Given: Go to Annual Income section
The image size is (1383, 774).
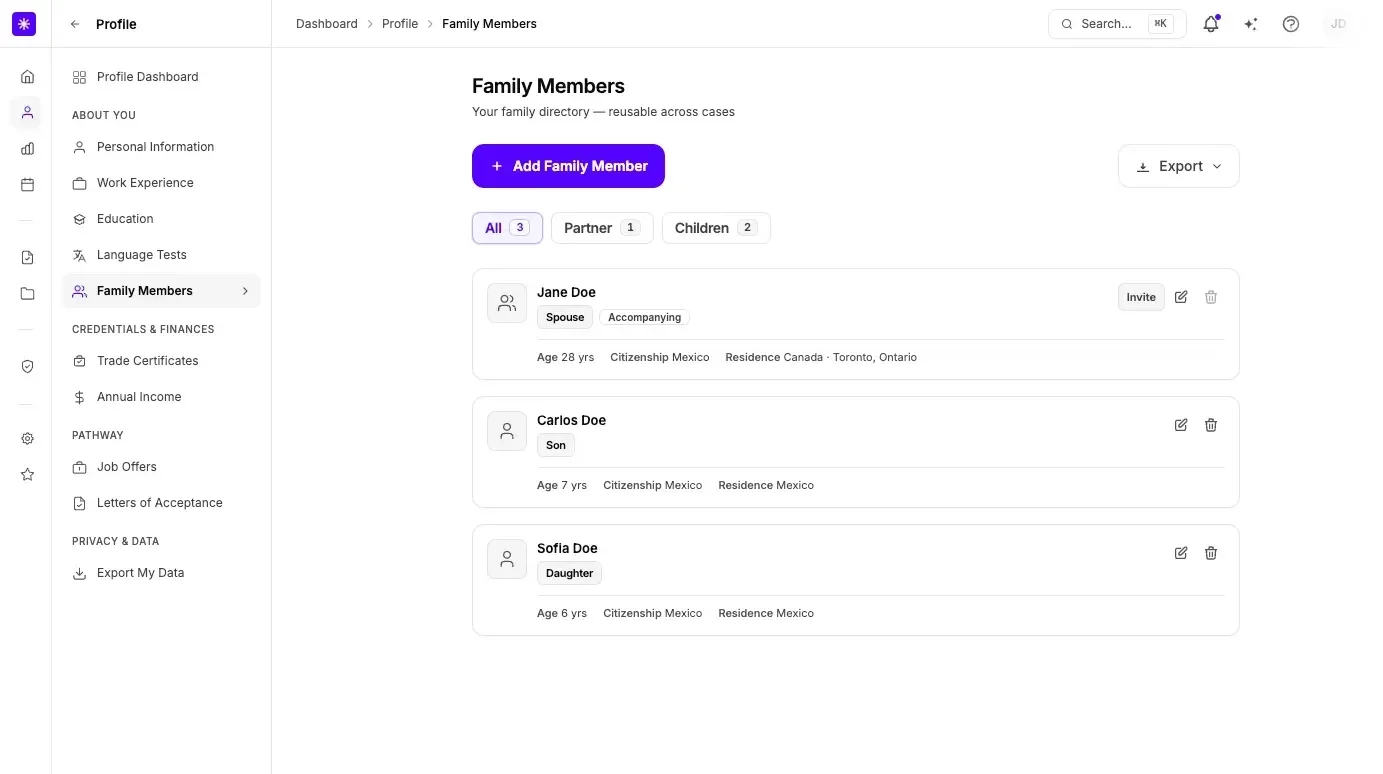Looking at the screenshot, I should [161, 397].
